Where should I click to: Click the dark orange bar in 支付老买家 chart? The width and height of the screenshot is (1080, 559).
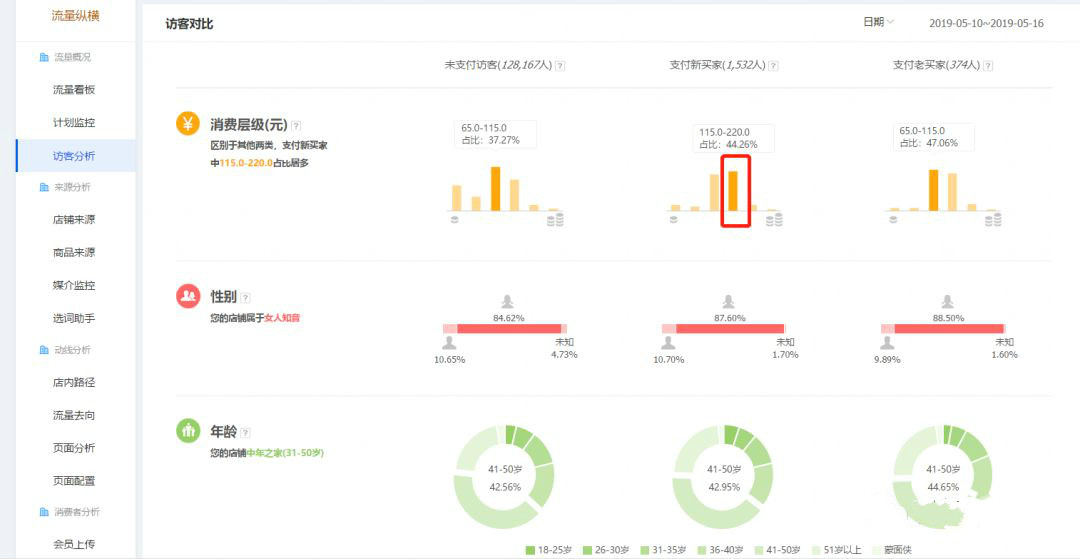coord(934,190)
